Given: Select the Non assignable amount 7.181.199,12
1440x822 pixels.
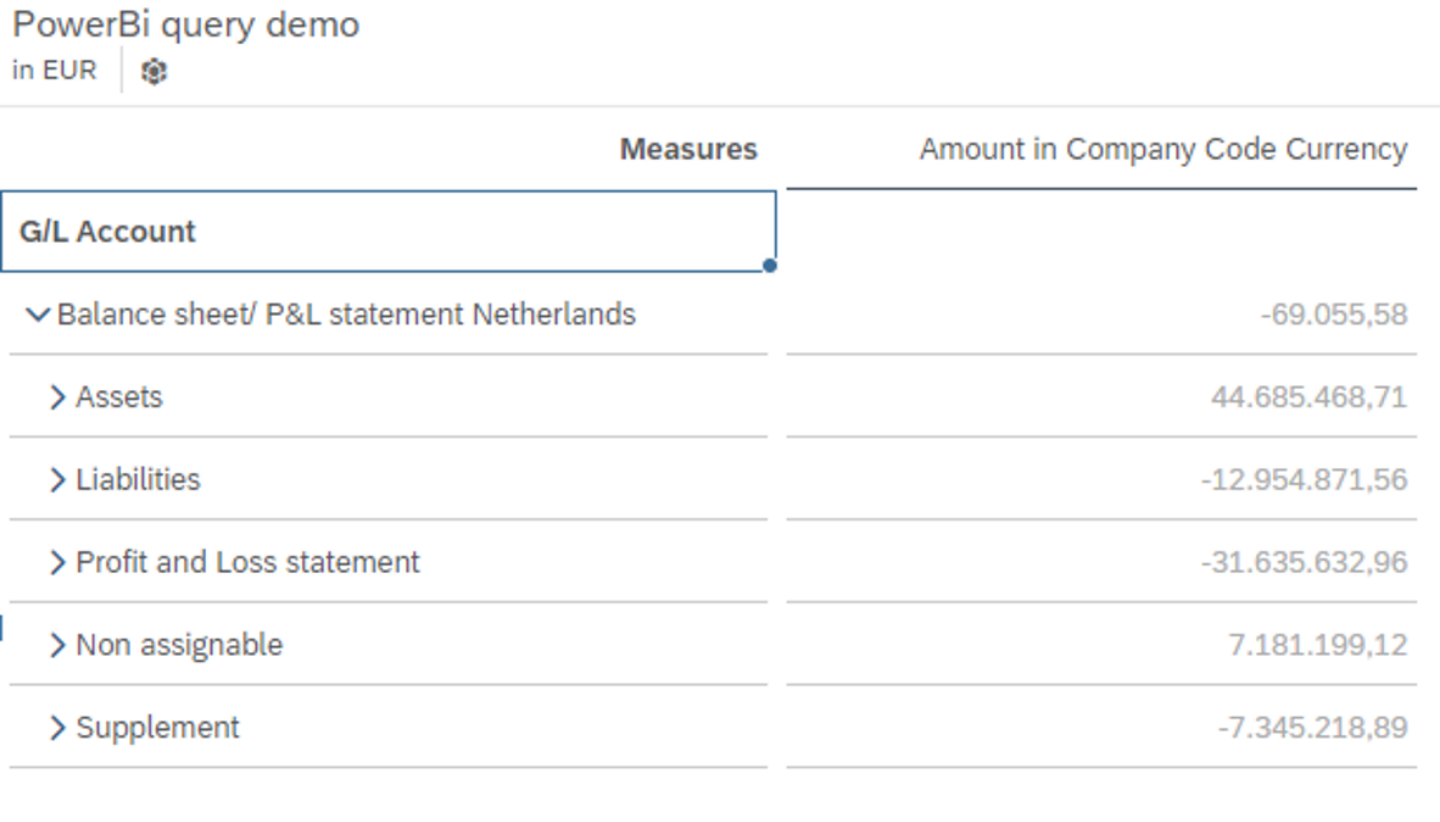Looking at the screenshot, I should pos(1317,646).
